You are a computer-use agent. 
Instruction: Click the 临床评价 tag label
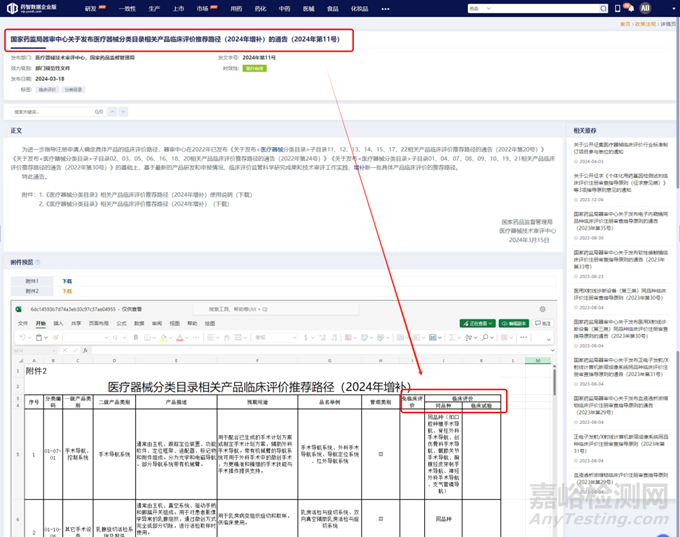47,89
